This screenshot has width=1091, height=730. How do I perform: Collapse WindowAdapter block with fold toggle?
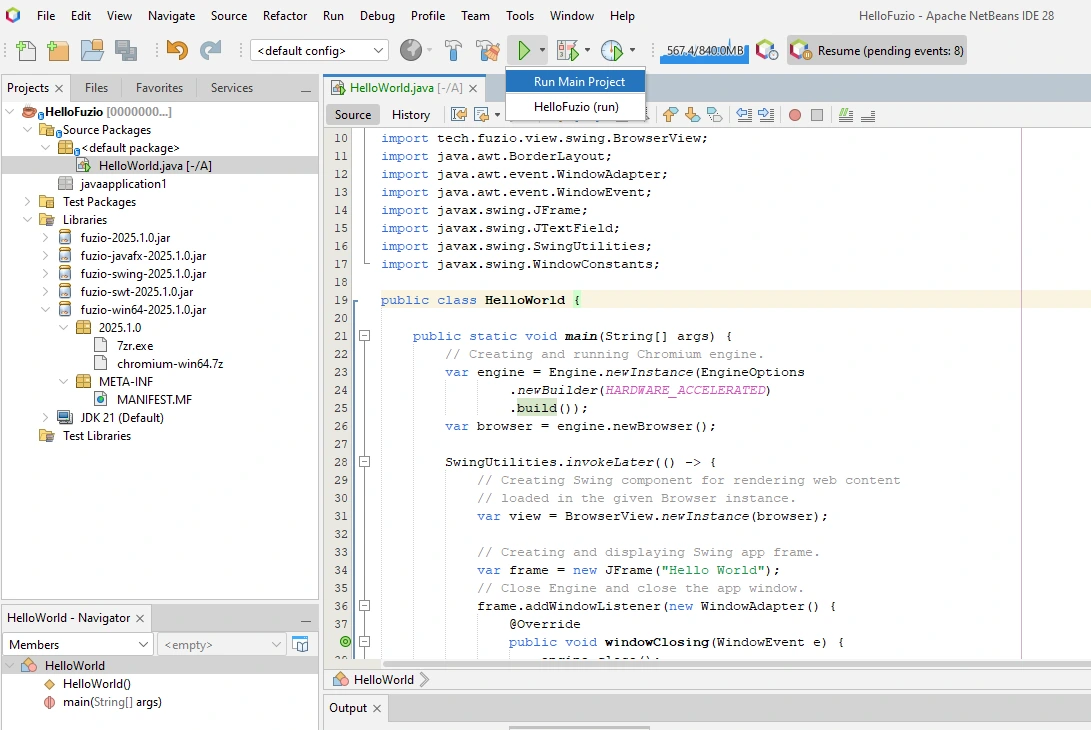click(x=364, y=605)
